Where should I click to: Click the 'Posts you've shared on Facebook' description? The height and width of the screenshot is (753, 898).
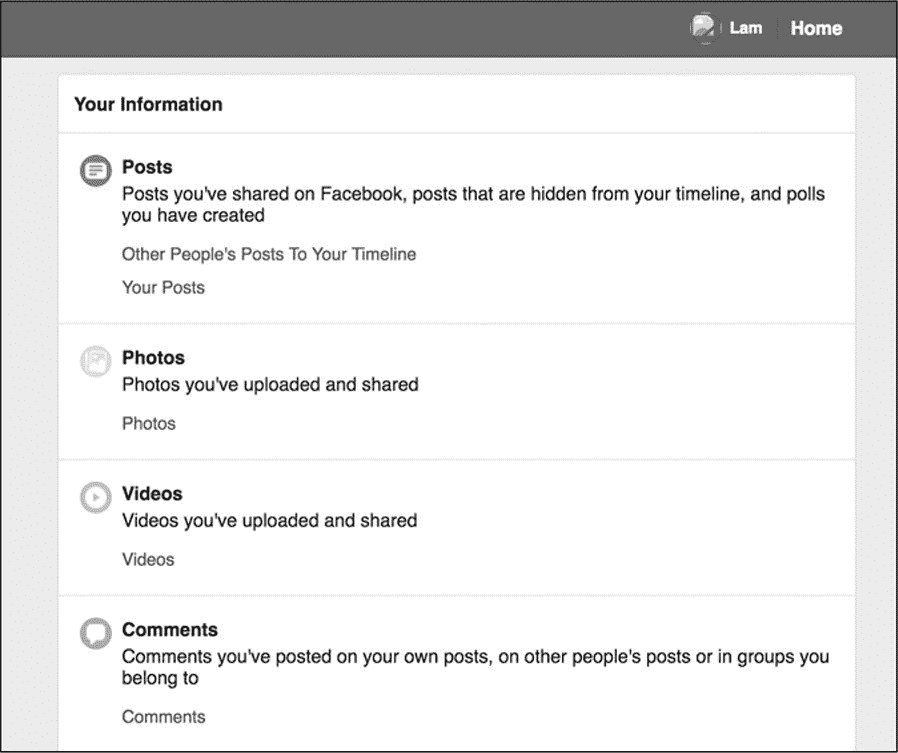click(473, 204)
